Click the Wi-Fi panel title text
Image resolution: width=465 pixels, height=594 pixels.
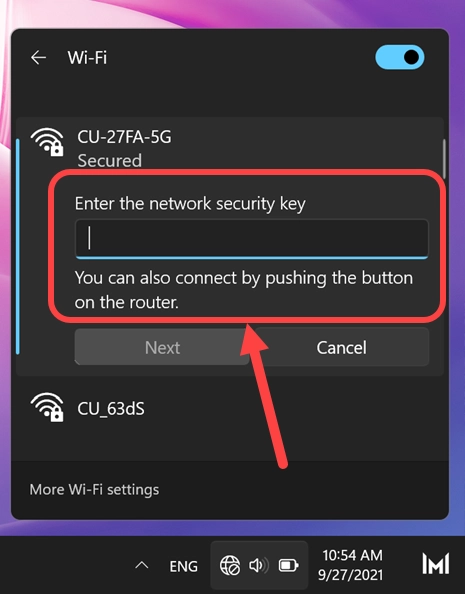[87, 58]
